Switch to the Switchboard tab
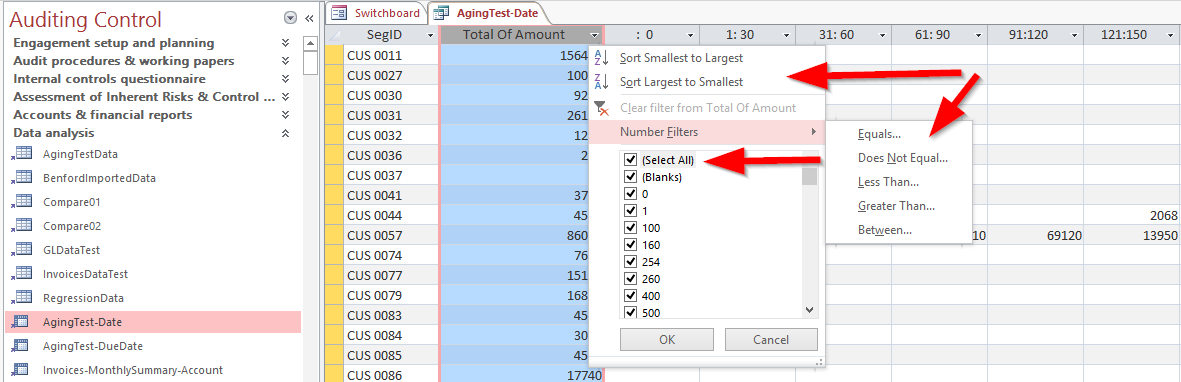Image resolution: width=1181 pixels, height=382 pixels. click(x=377, y=13)
